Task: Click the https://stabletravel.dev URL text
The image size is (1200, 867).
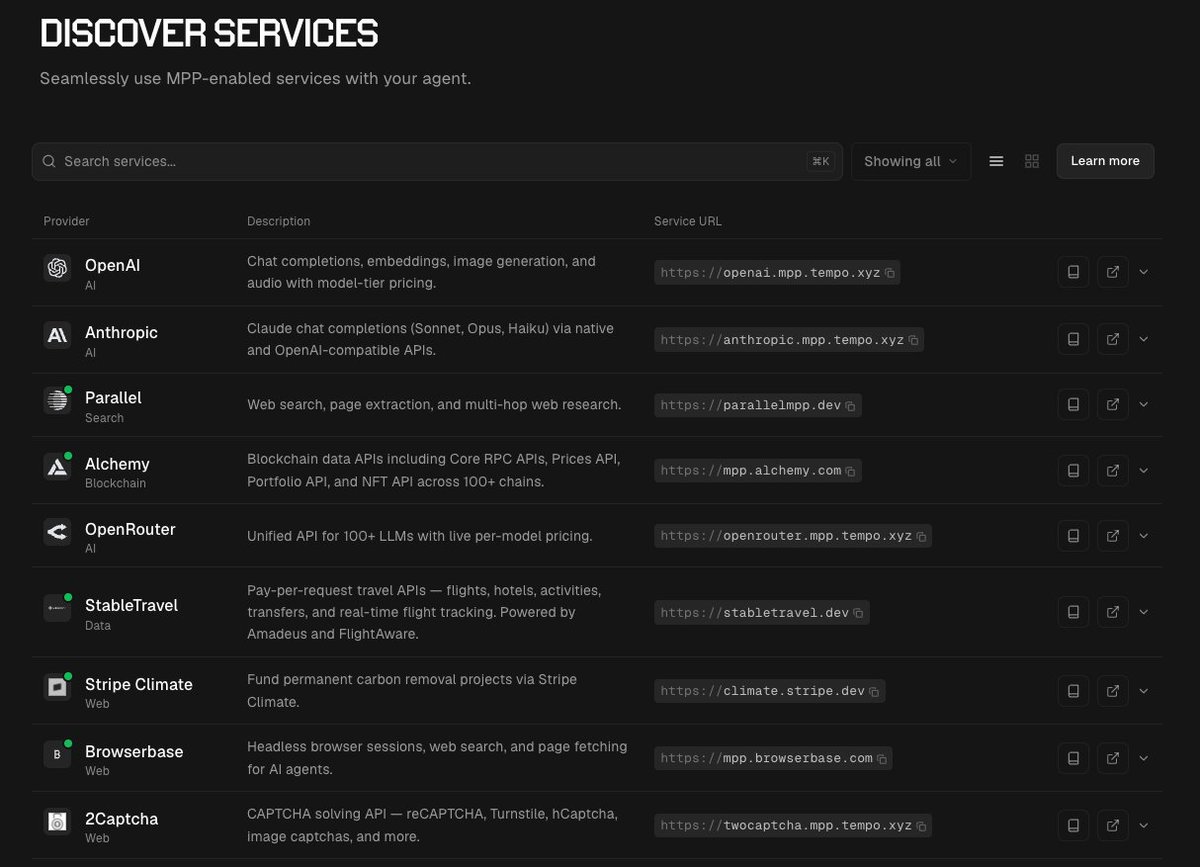Action: pyautogui.click(x=755, y=613)
